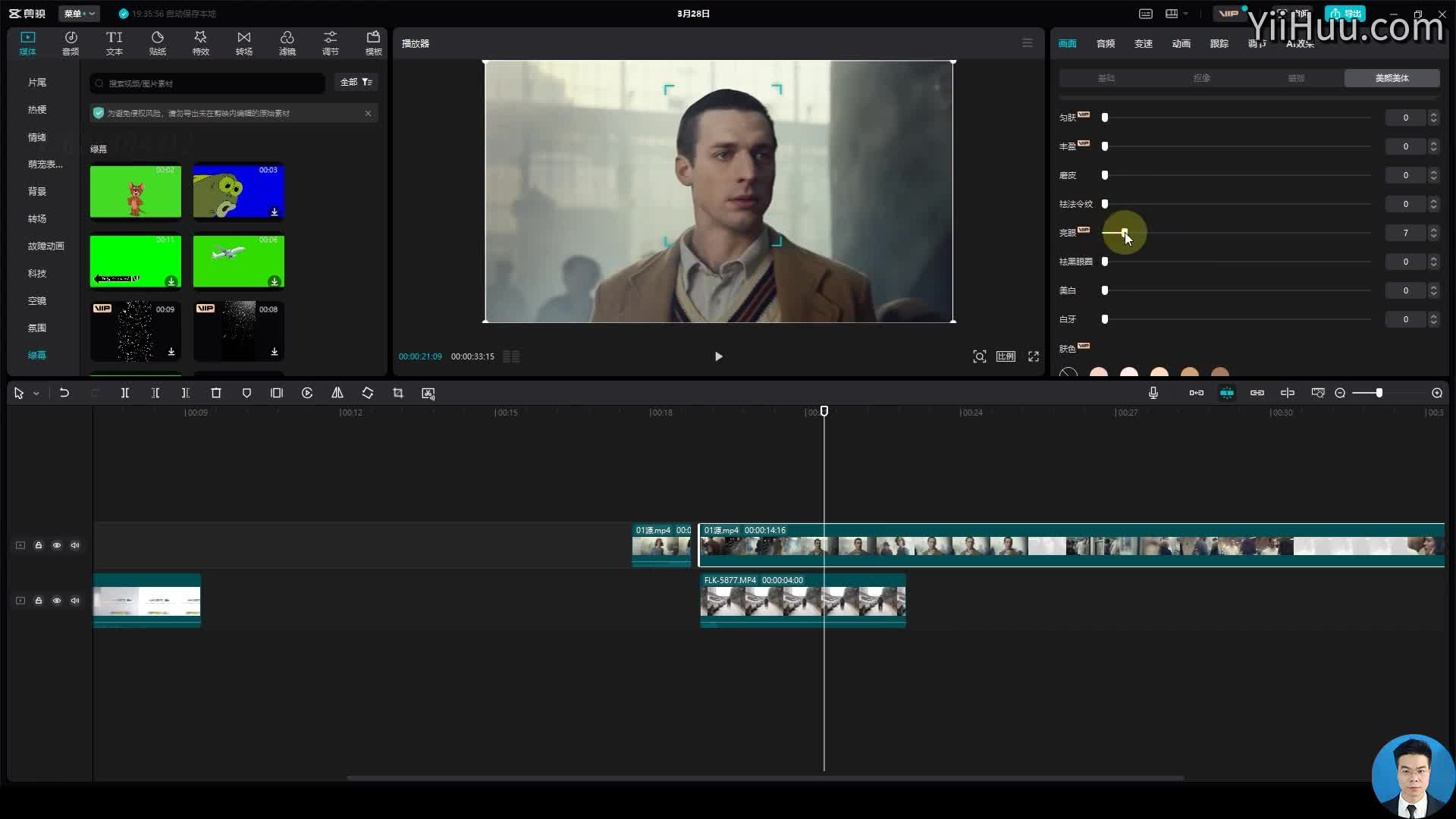This screenshot has height=819, width=1456.
Task: Adjust 匀肤 value stepper arrows
Action: coord(1433,118)
